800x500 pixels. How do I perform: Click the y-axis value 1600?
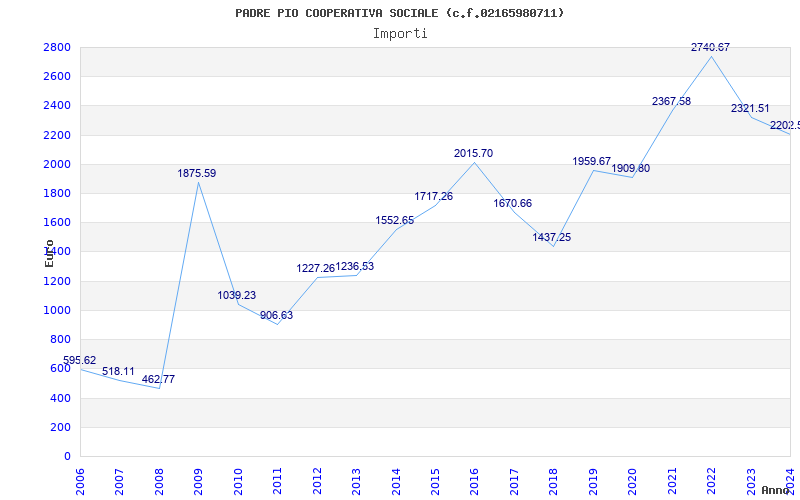coord(57,222)
